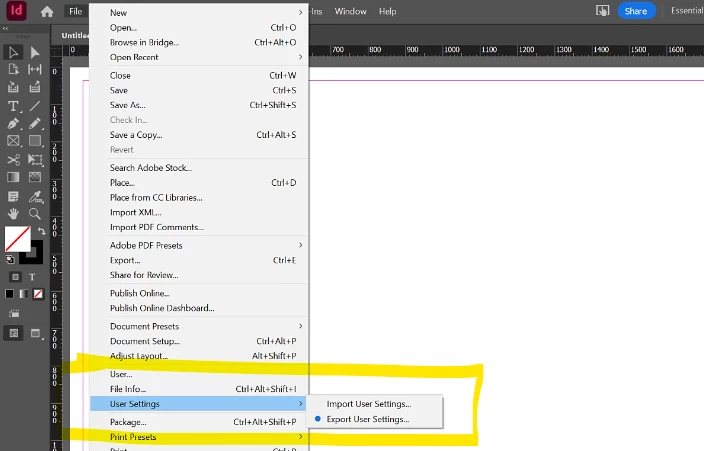Viewport: 704px width, 451px height.
Task: Select the Free Transform tool
Action: click(35, 159)
